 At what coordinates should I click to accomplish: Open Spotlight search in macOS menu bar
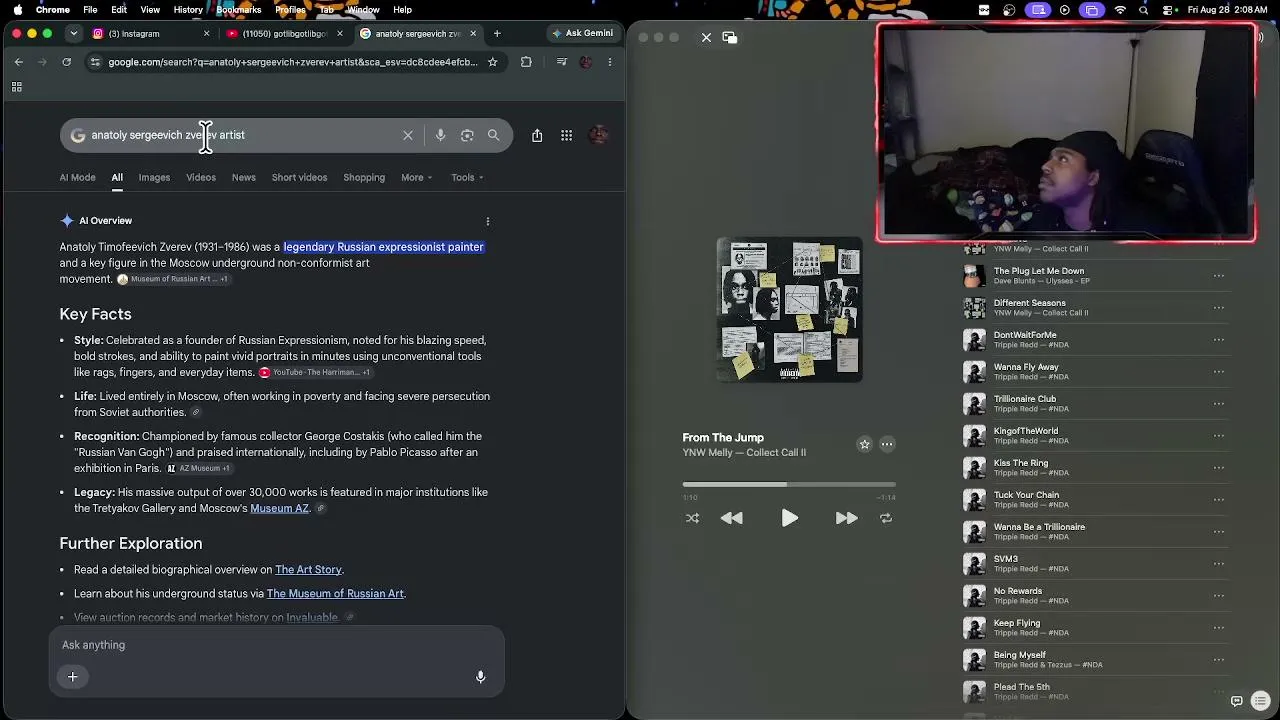(1144, 10)
